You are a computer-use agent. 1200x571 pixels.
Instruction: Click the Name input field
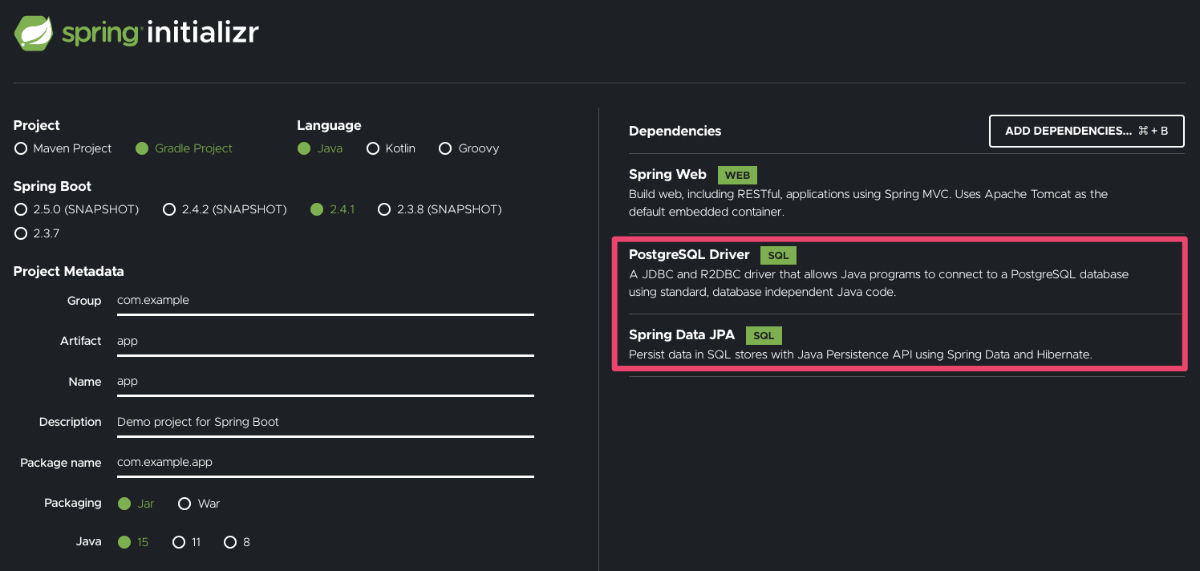click(x=324, y=381)
